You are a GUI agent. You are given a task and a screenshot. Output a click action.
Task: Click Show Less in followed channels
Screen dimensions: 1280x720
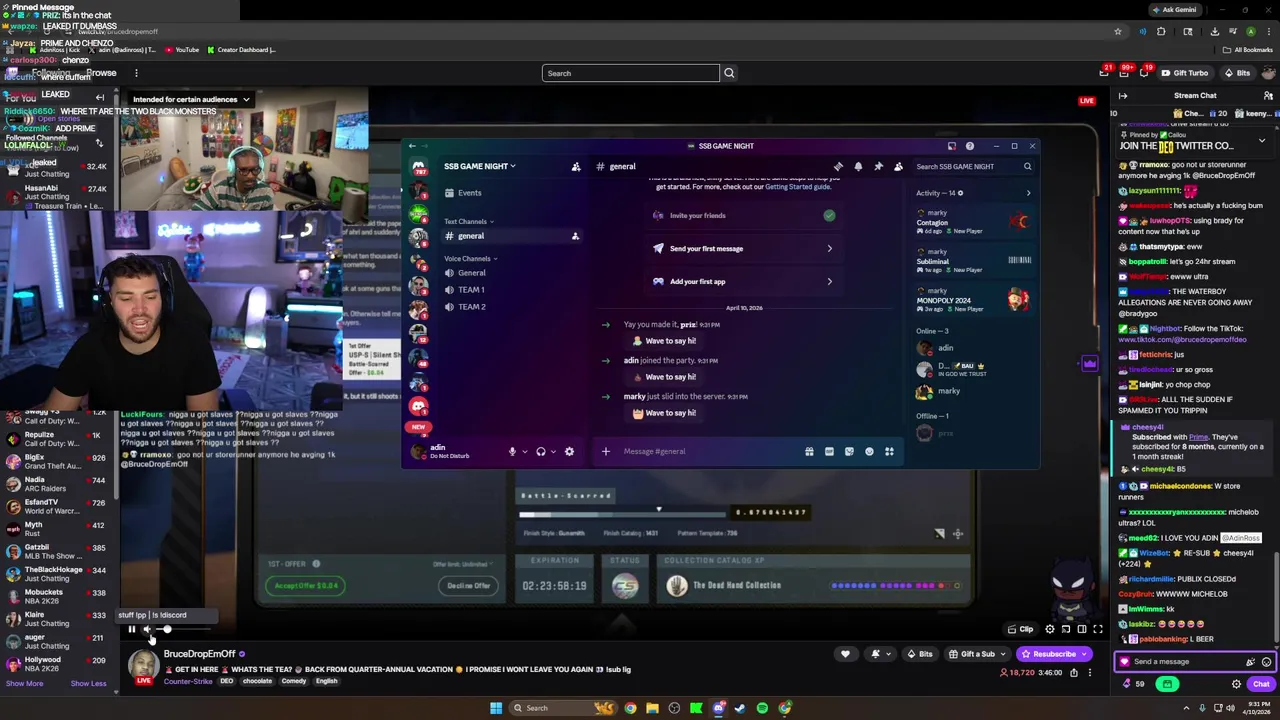88,684
